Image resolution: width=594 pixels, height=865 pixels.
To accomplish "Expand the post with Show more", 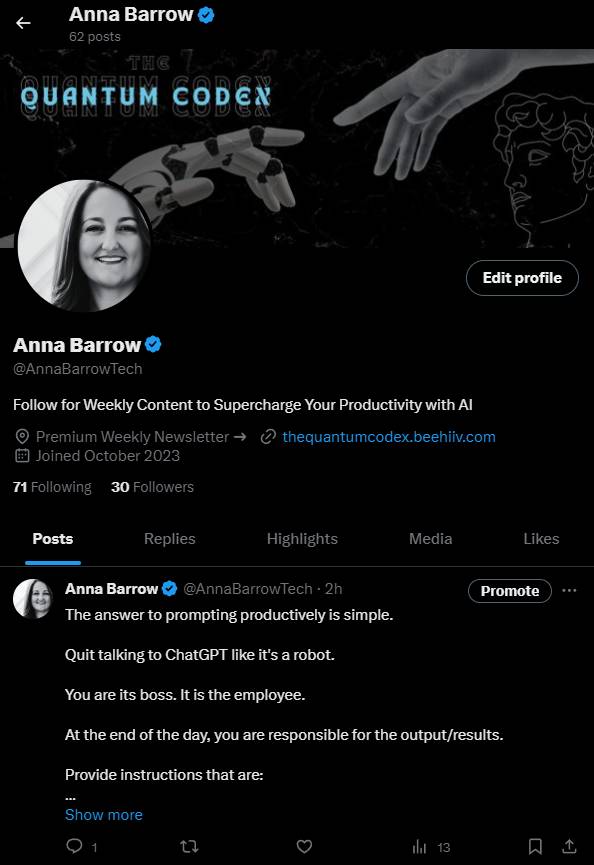I will pyautogui.click(x=104, y=814).
